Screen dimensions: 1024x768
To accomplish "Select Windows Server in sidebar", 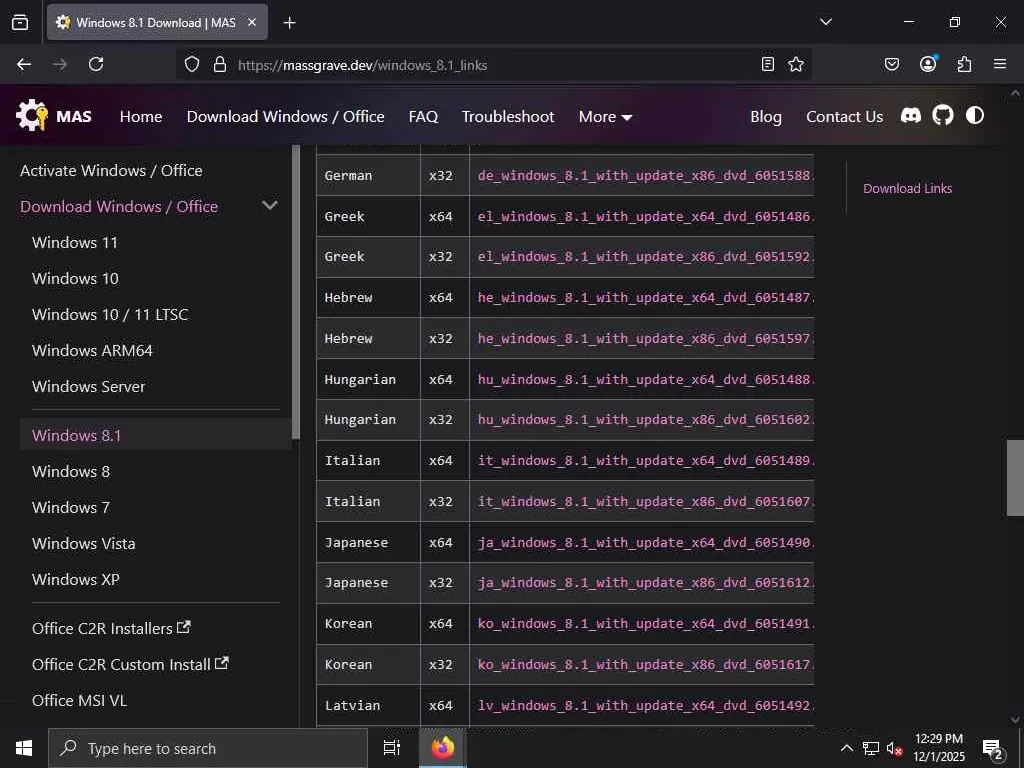I will pyautogui.click(x=88, y=386).
